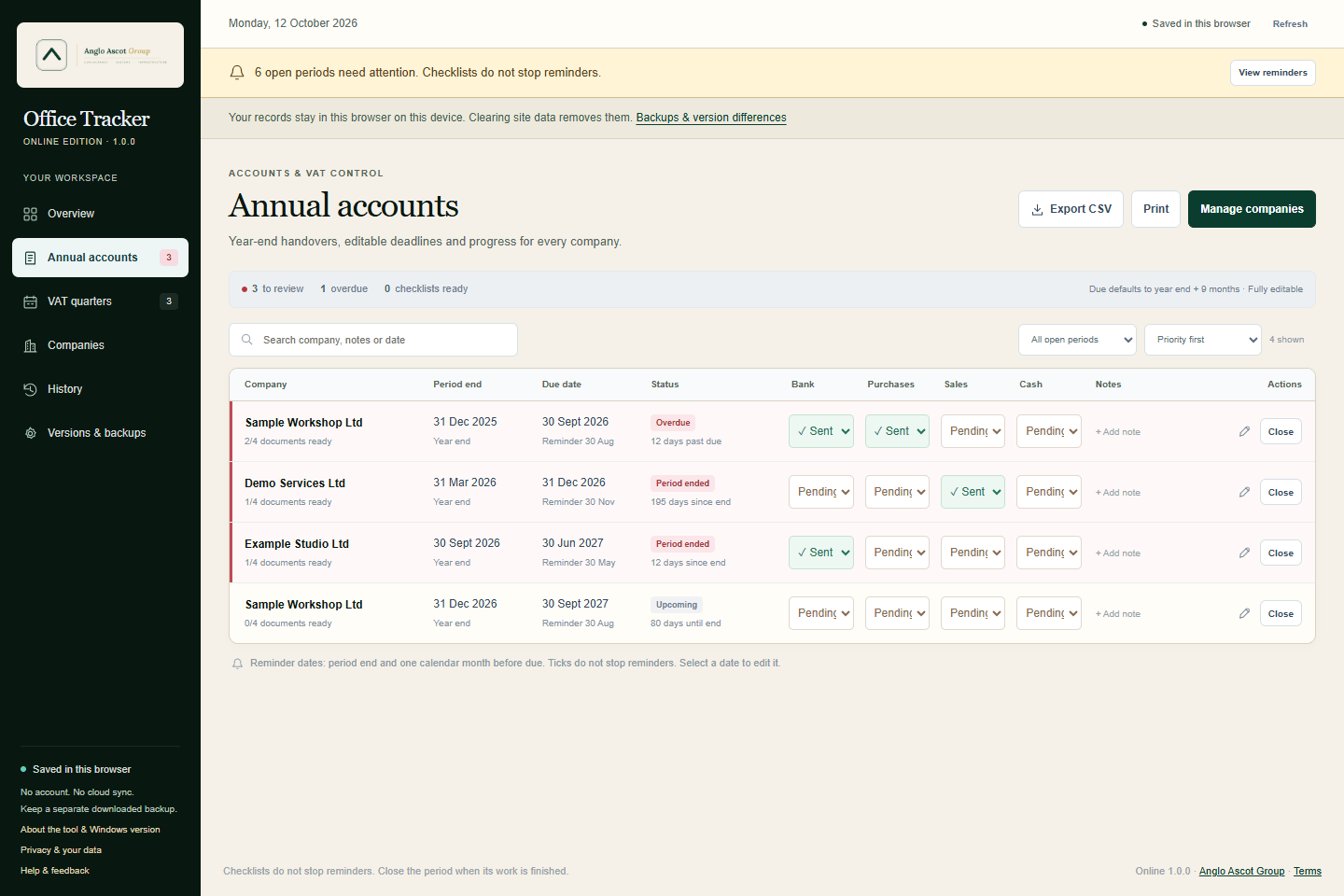
Task: Open Sales status dropdown for Demo Services Ltd
Action: tap(973, 492)
